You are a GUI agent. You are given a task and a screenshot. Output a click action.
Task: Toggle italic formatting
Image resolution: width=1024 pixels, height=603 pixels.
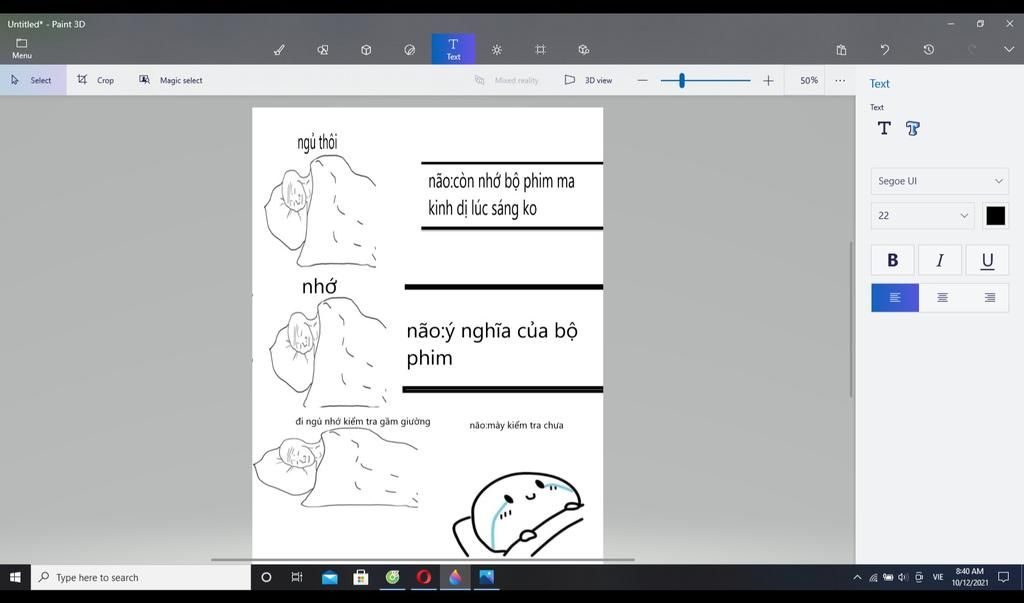(940, 260)
